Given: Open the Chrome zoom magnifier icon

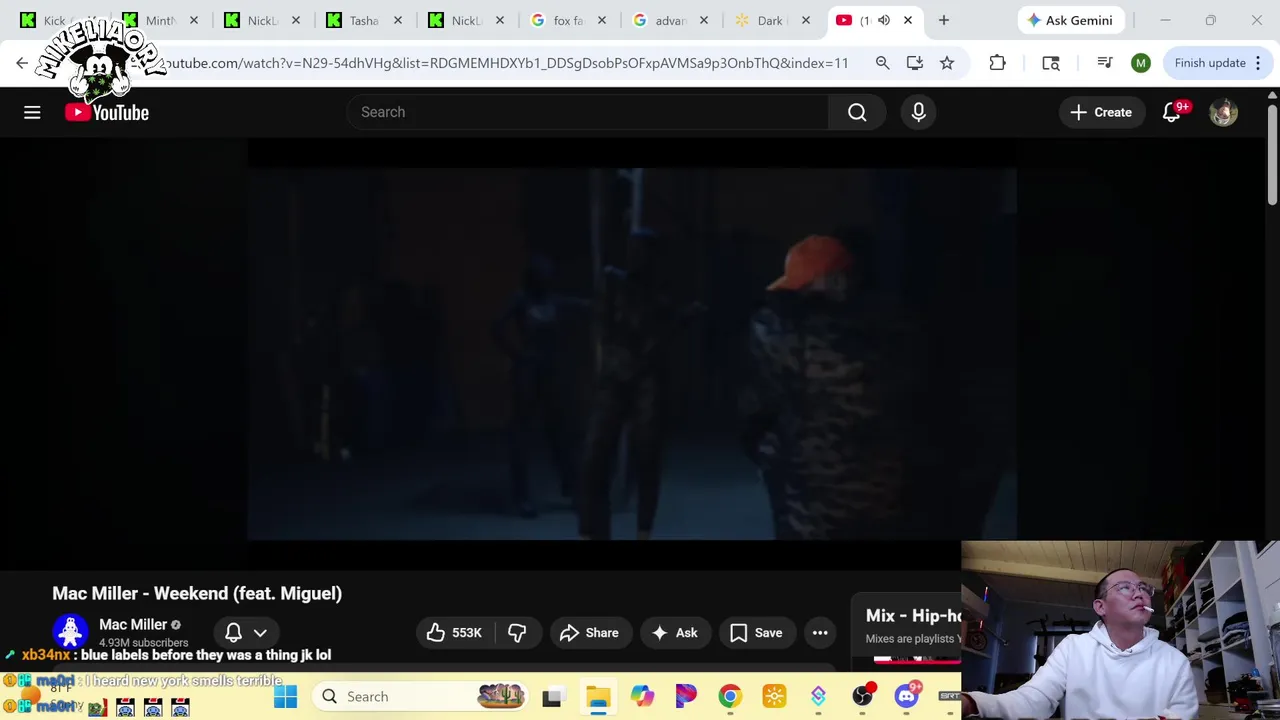Looking at the screenshot, I should pos(882,63).
